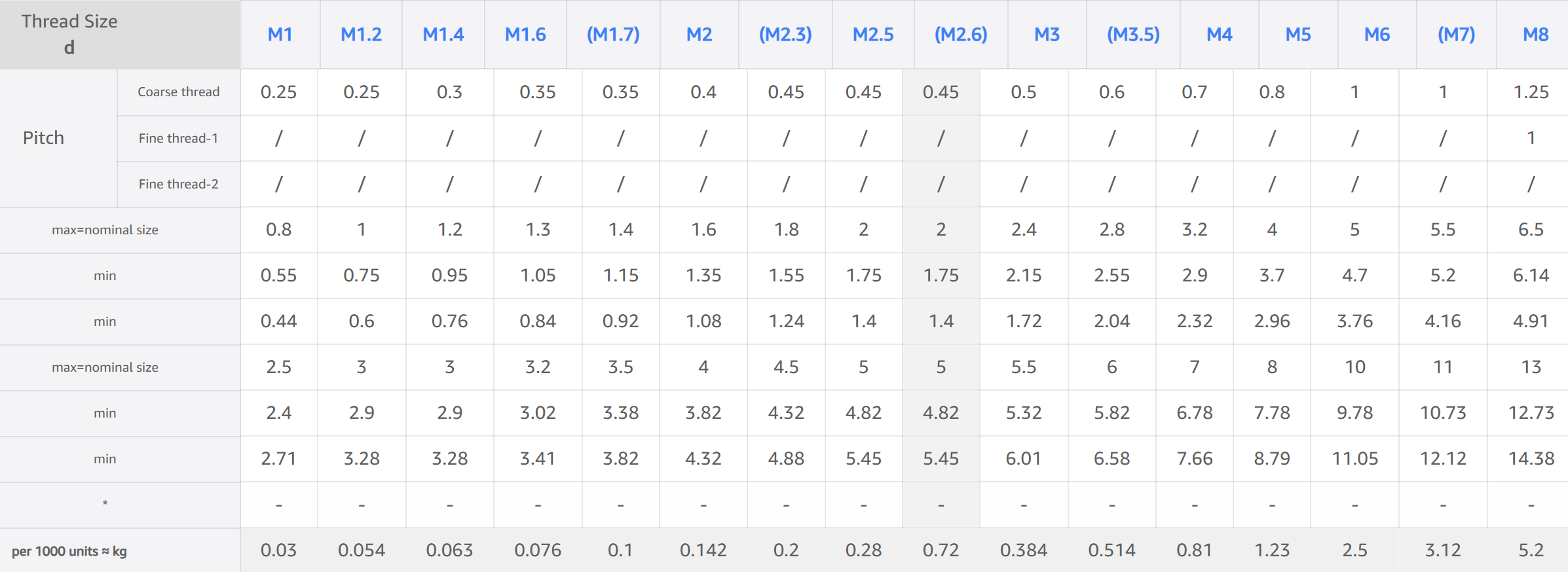Viewport: 1568px width, 572px height.
Task: Select the (M7) thread size header
Action: [x=1456, y=35]
